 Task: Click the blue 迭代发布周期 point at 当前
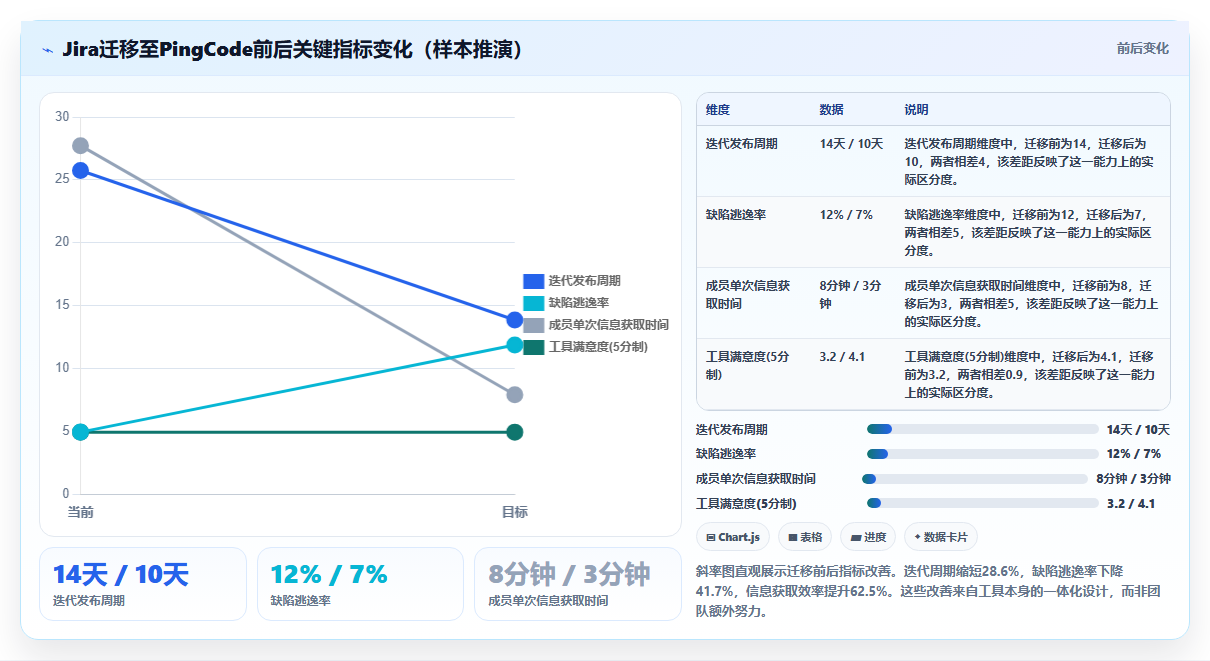point(81,171)
